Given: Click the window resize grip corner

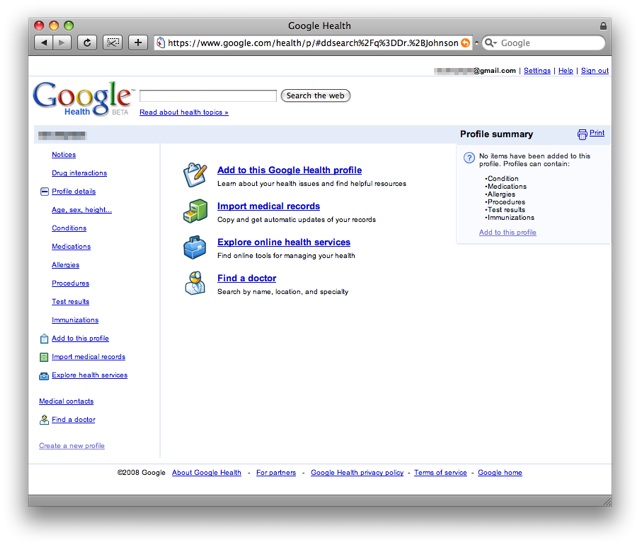Looking at the screenshot, I should coord(607,501).
